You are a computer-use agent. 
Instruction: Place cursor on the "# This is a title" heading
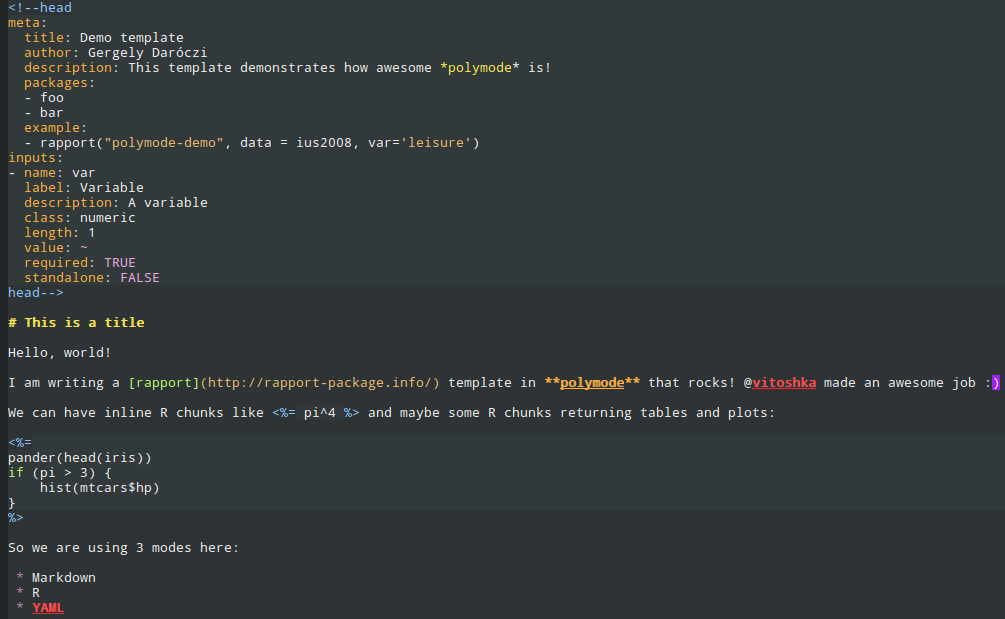(x=76, y=323)
